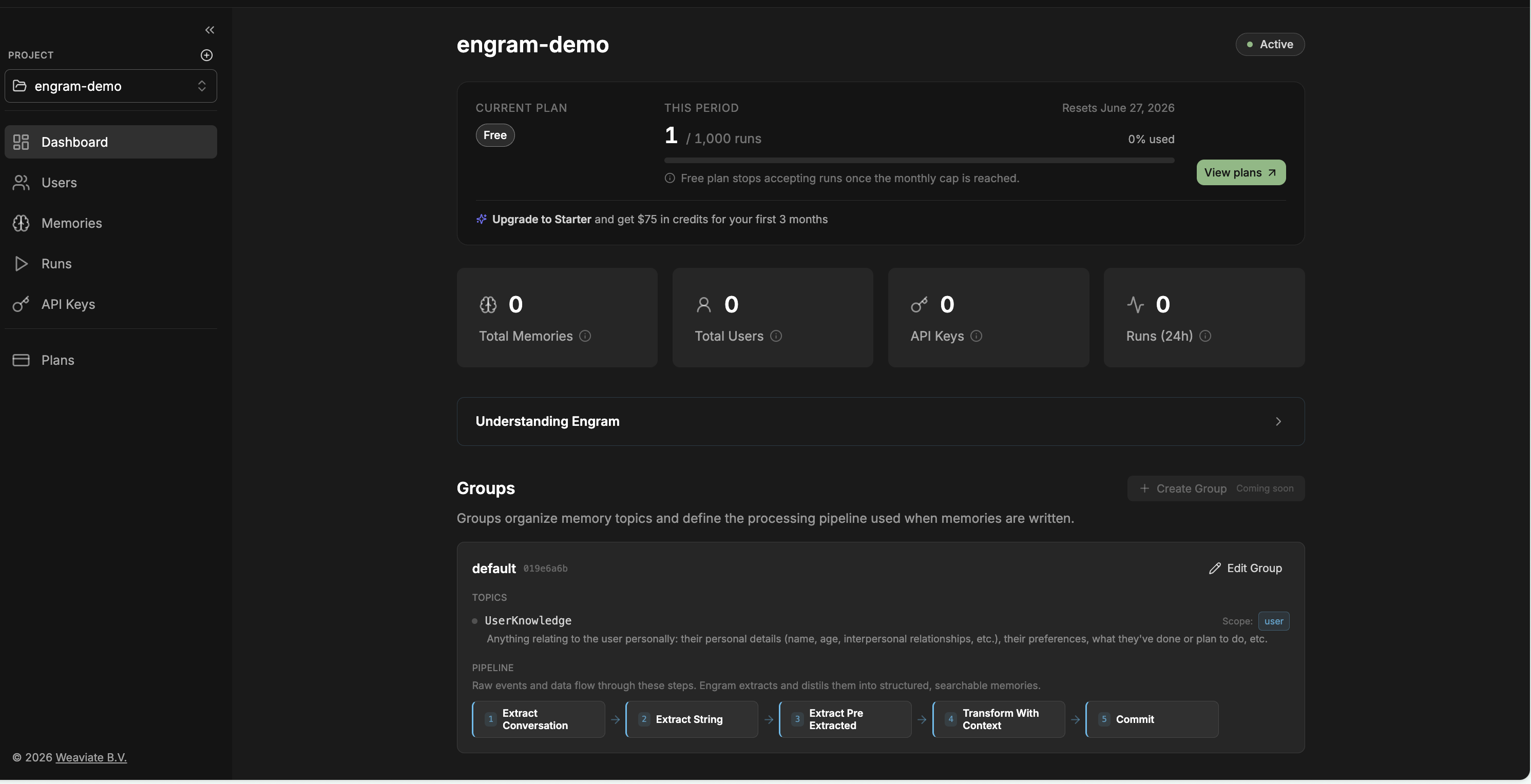
Task: Select the UserKnowledge topic name
Action: 528,621
